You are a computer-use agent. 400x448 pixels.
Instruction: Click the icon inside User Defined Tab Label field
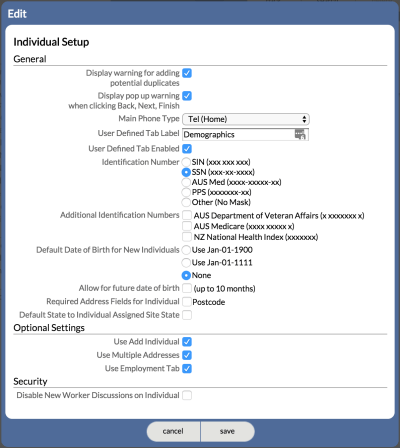tap(300, 134)
